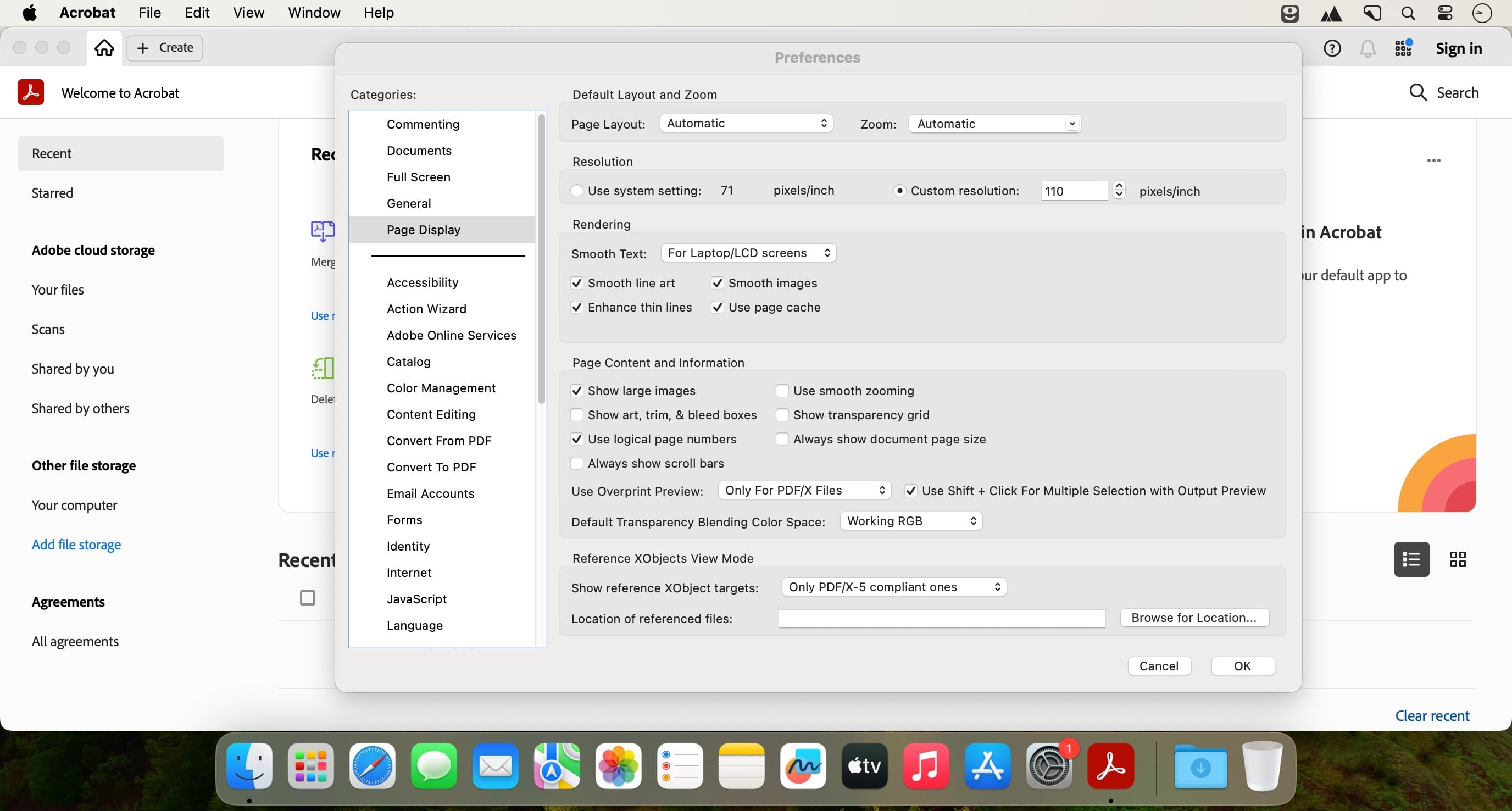This screenshot has width=1512, height=811.
Task: Open Messages from the Dock
Action: click(433, 766)
